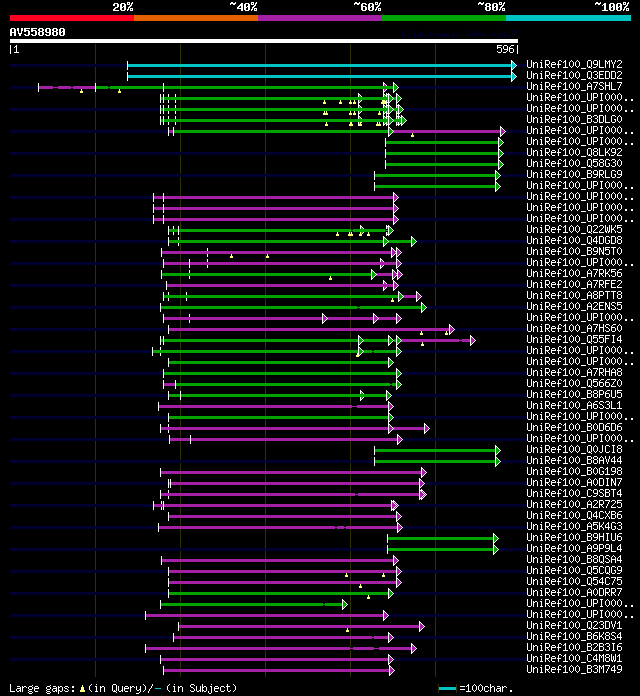The height and width of the screenshot is (696, 640).
Task: Click the UniRef100_Q8LK92 label
Action: point(574,152)
